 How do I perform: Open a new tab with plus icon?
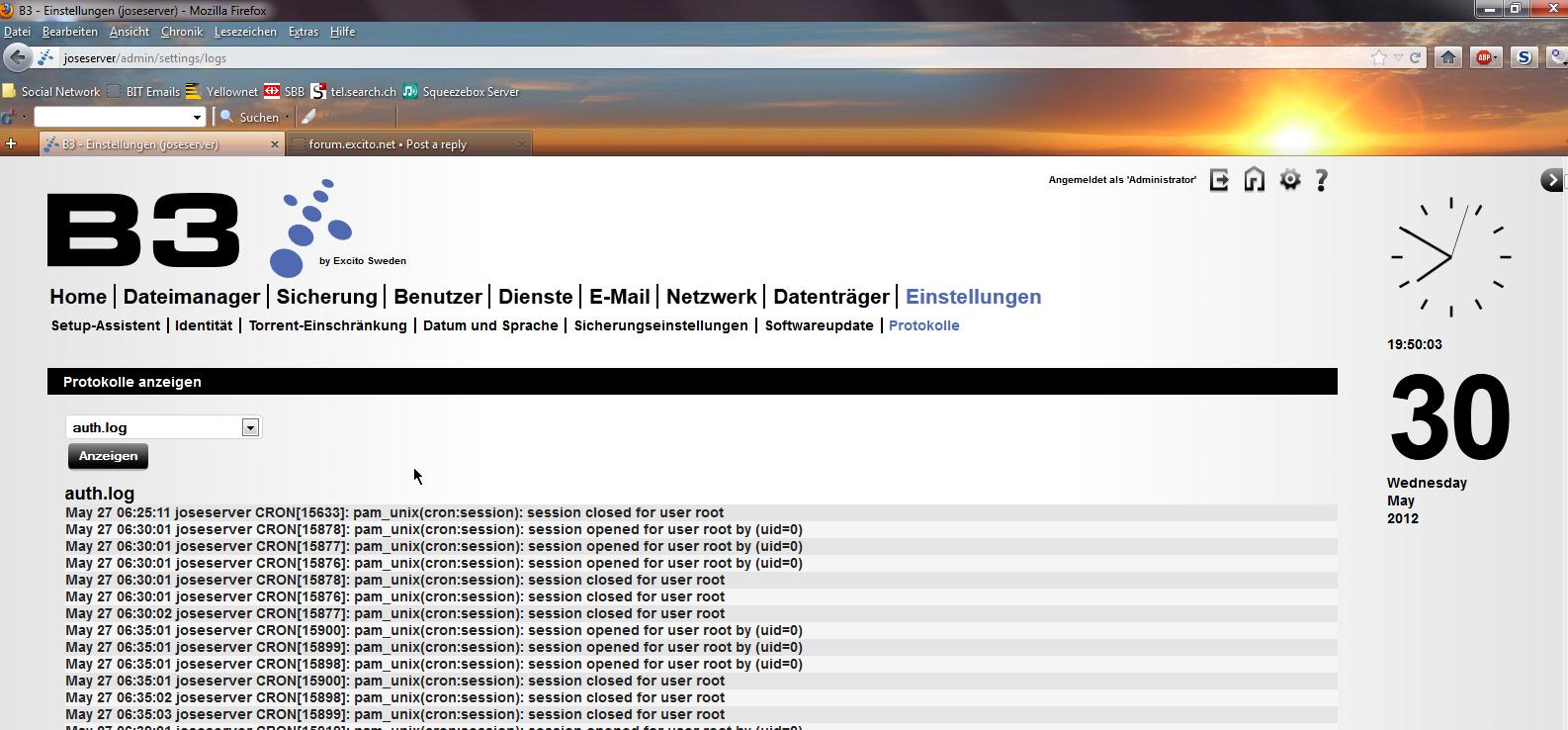(11, 143)
